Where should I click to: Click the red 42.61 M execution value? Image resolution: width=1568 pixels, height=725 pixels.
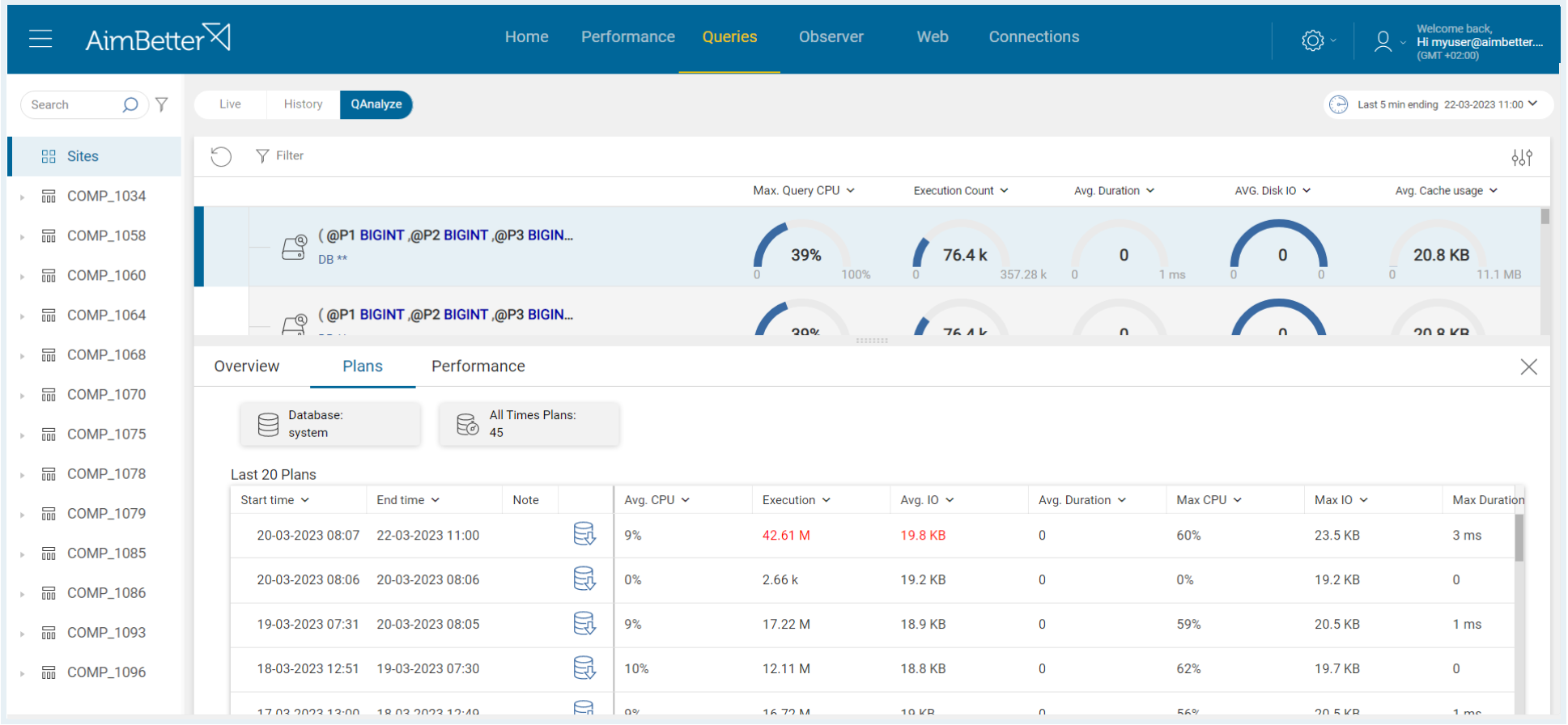[x=786, y=535]
